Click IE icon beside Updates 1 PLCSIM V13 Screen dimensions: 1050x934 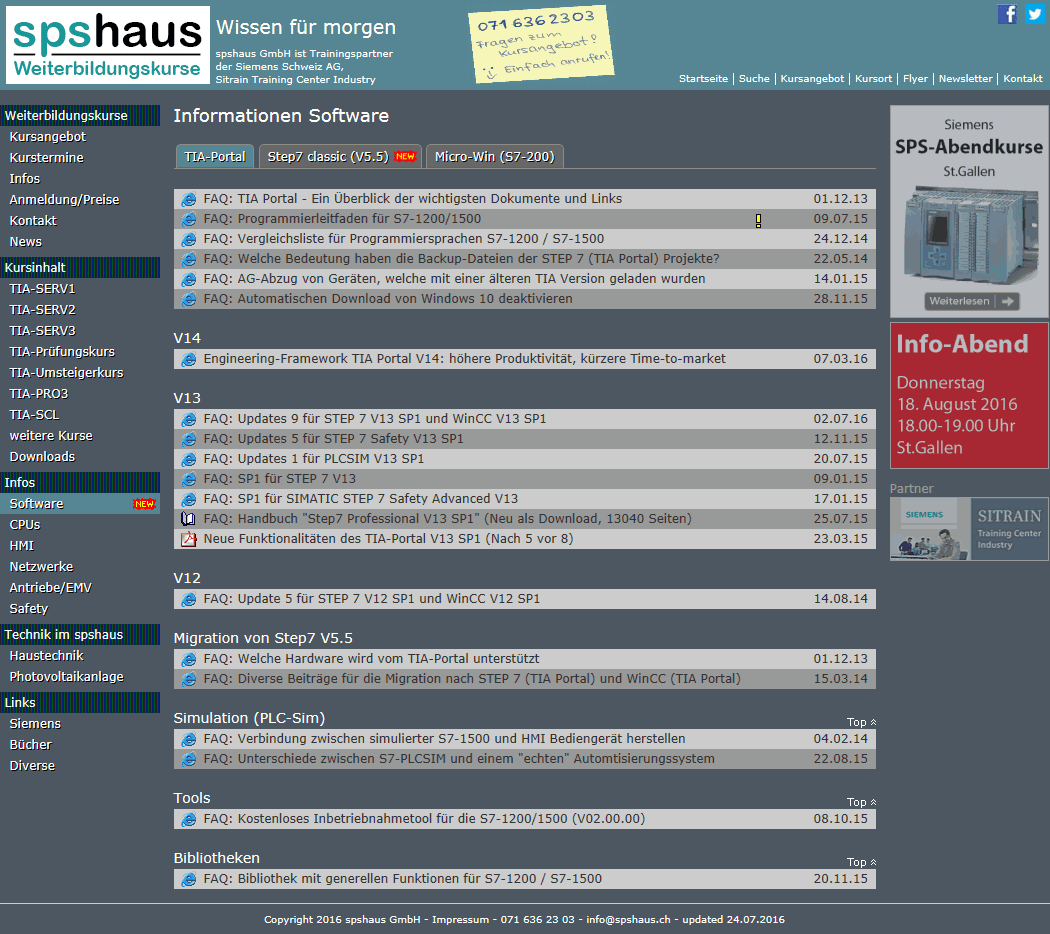189,459
